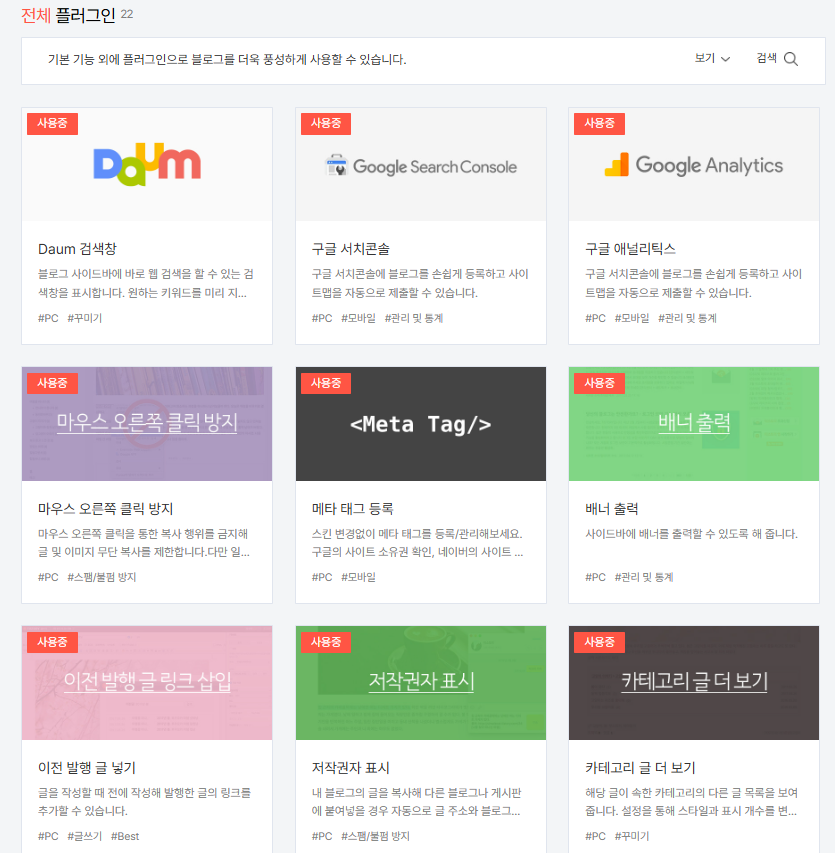835x853 pixels.
Task: Click #꾸미기 tag under 카테고리 글 더 보기
Action: (632, 836)
